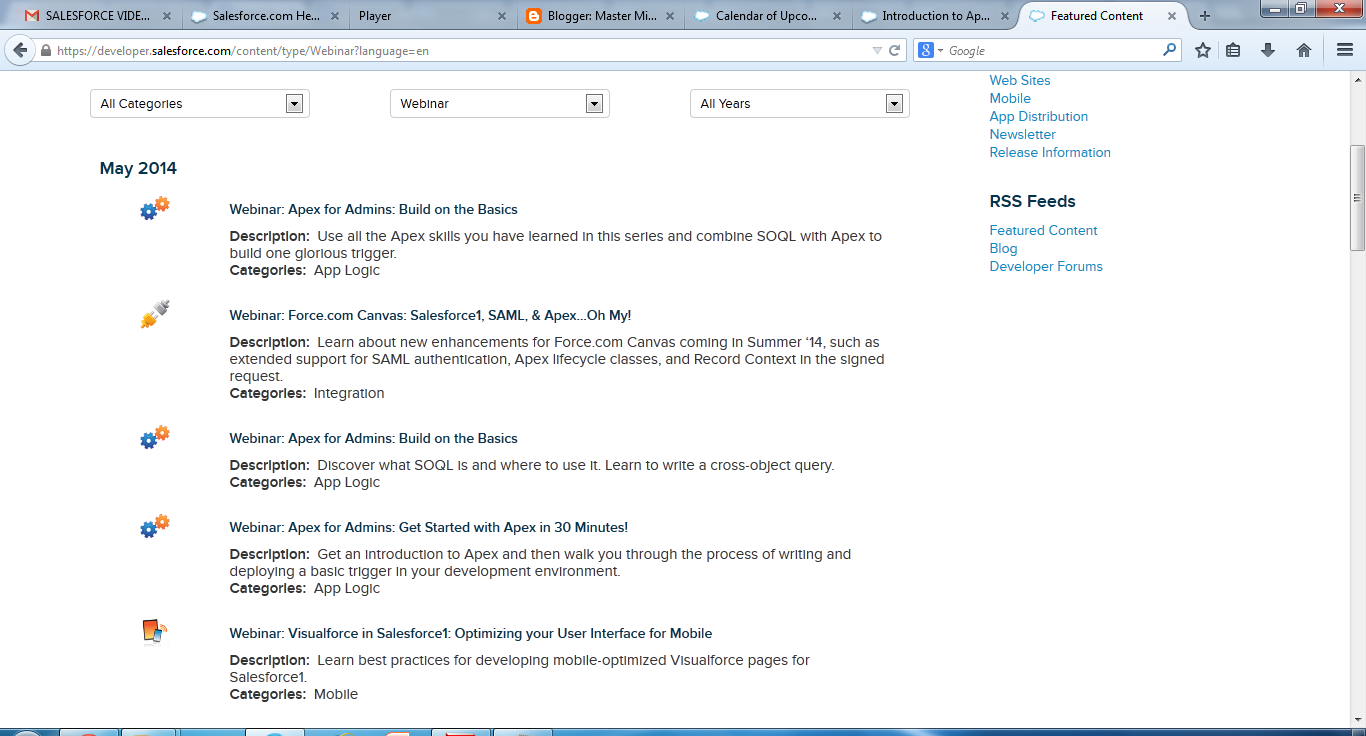1366x736 pixels.
Task: Bookmark this page with the star icon
Action: [x=1203, y=49]
